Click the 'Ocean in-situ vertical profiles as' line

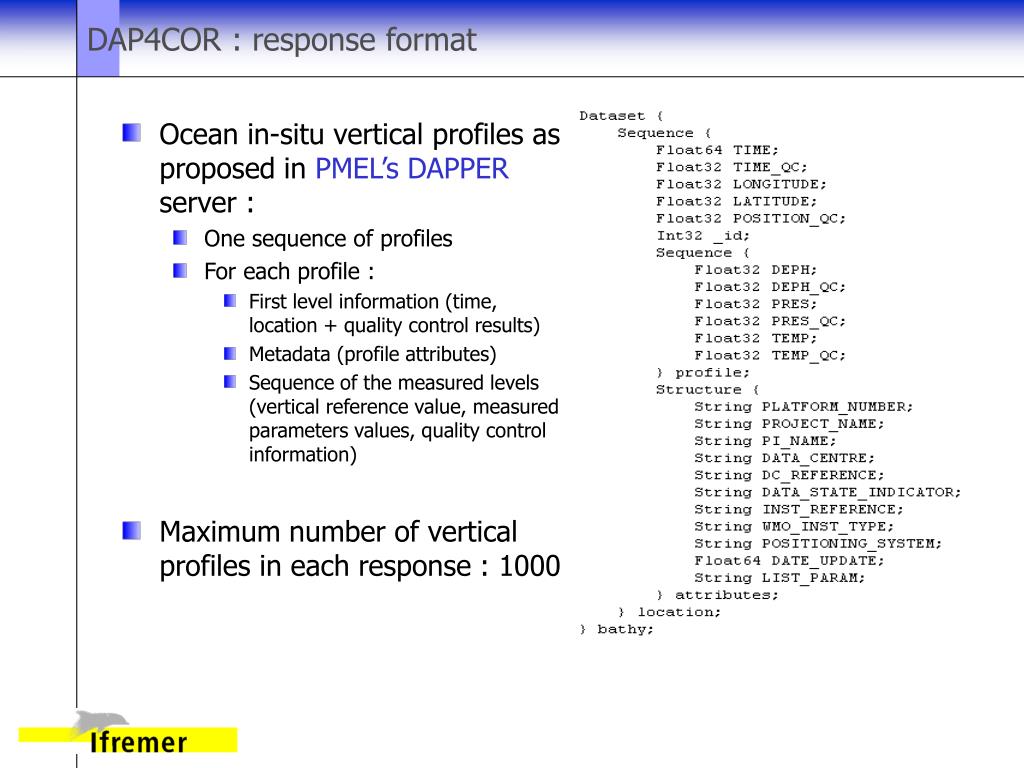coord(360,135)
